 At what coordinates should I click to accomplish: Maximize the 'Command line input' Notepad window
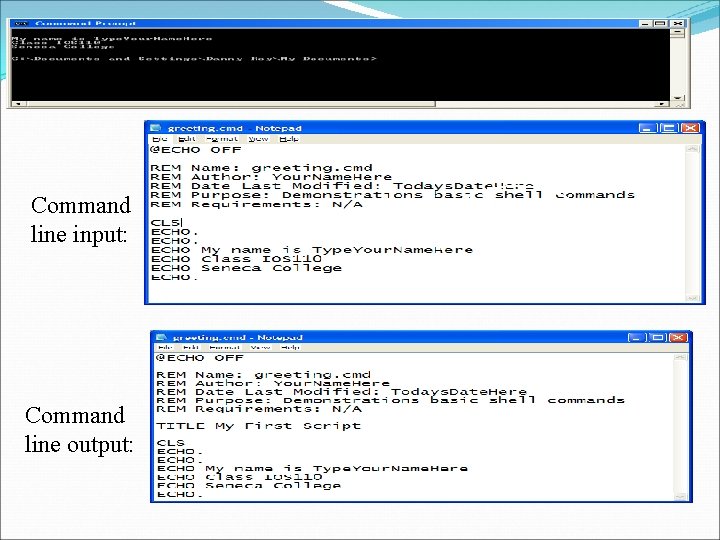tap(669, 128)
